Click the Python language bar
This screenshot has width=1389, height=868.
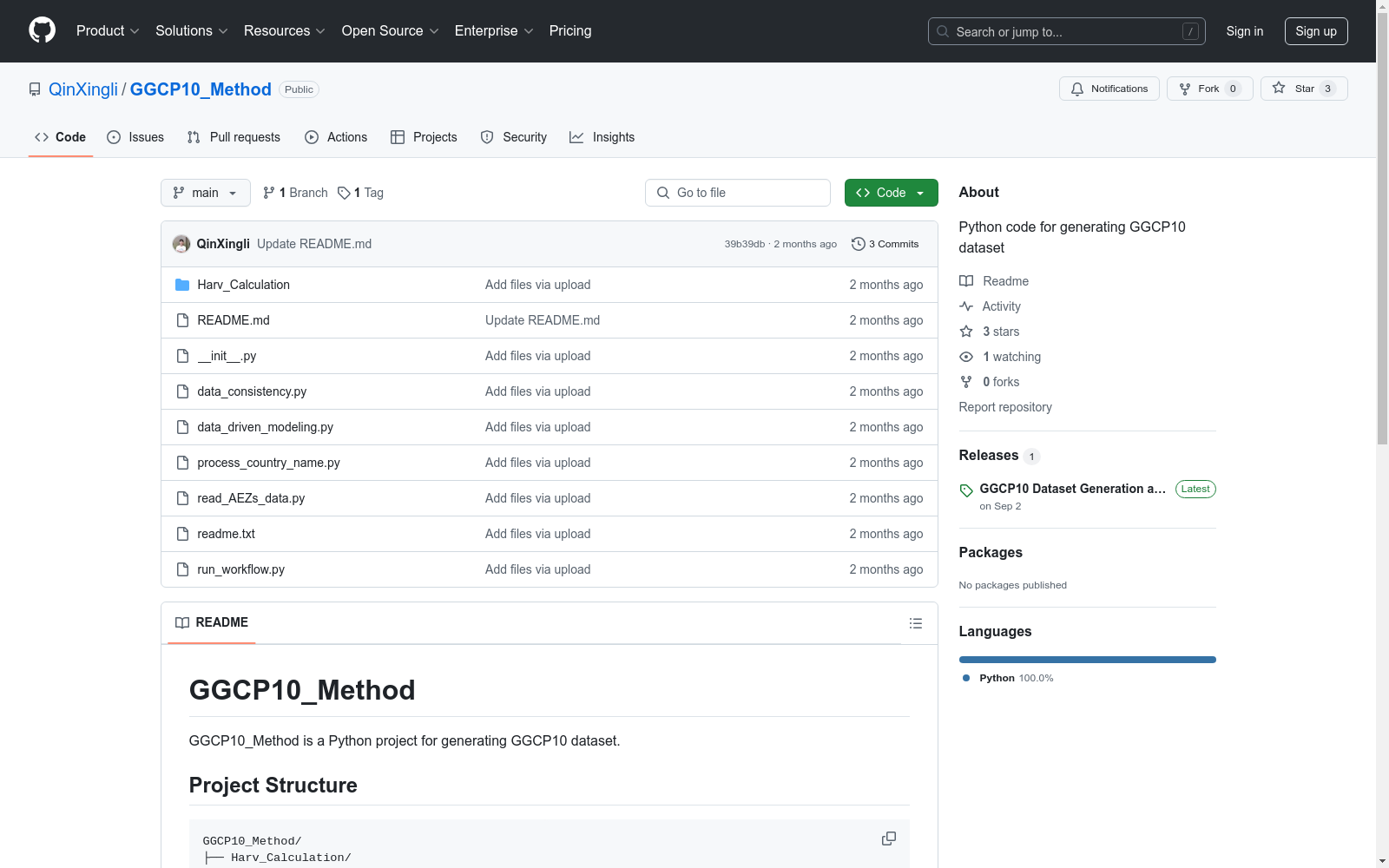(x=1087, y=660)
